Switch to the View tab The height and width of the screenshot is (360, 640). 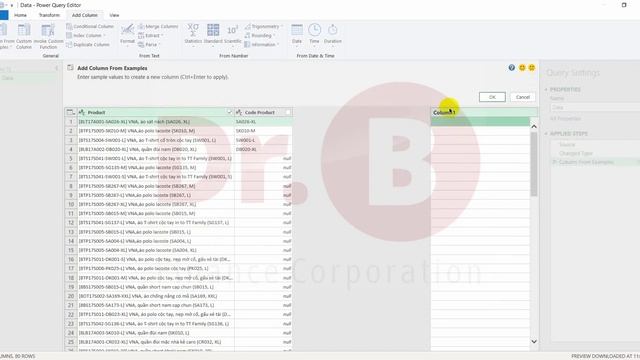point(114,15)
